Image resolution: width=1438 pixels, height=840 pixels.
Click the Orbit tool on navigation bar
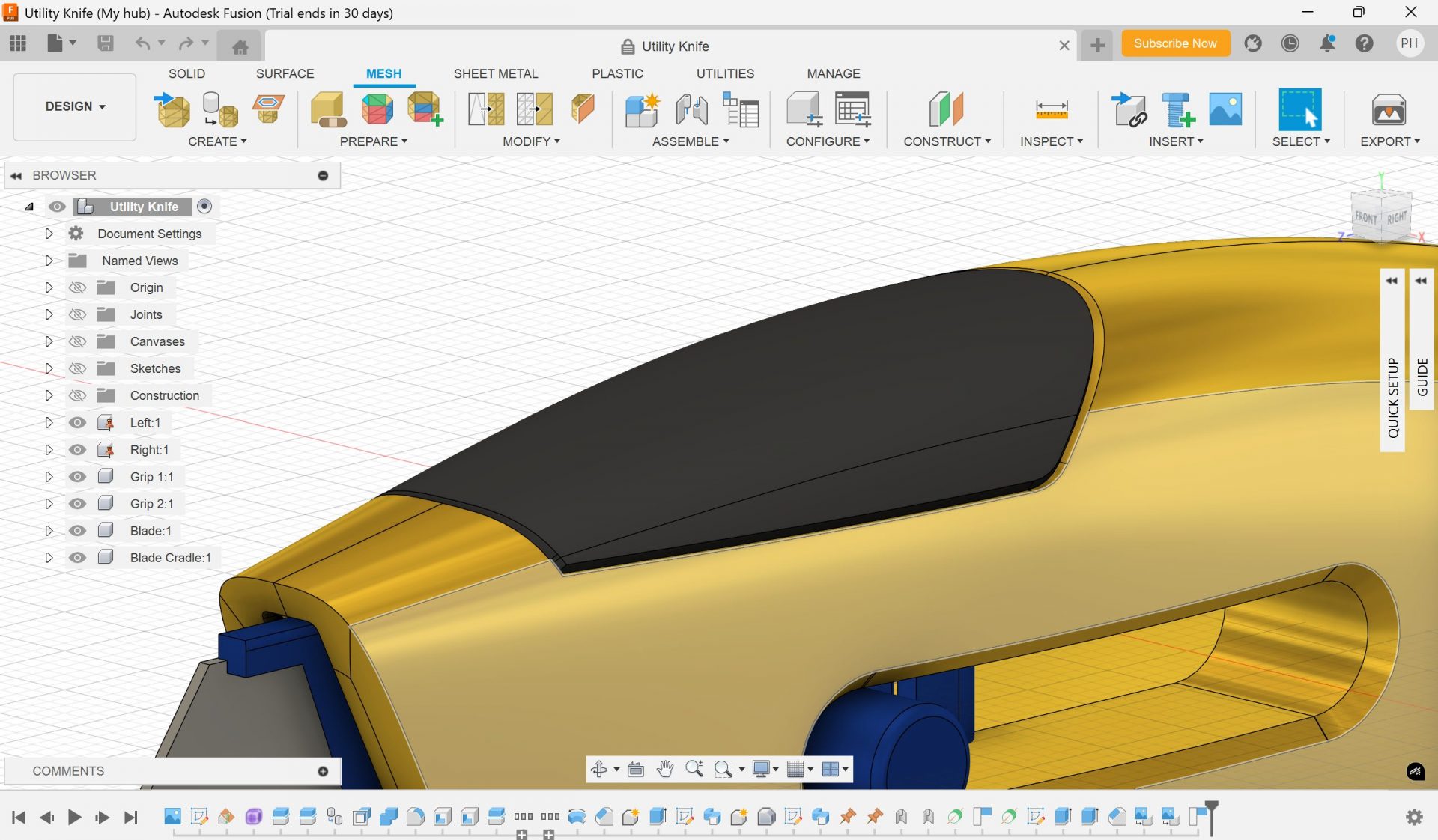(601, 769)
